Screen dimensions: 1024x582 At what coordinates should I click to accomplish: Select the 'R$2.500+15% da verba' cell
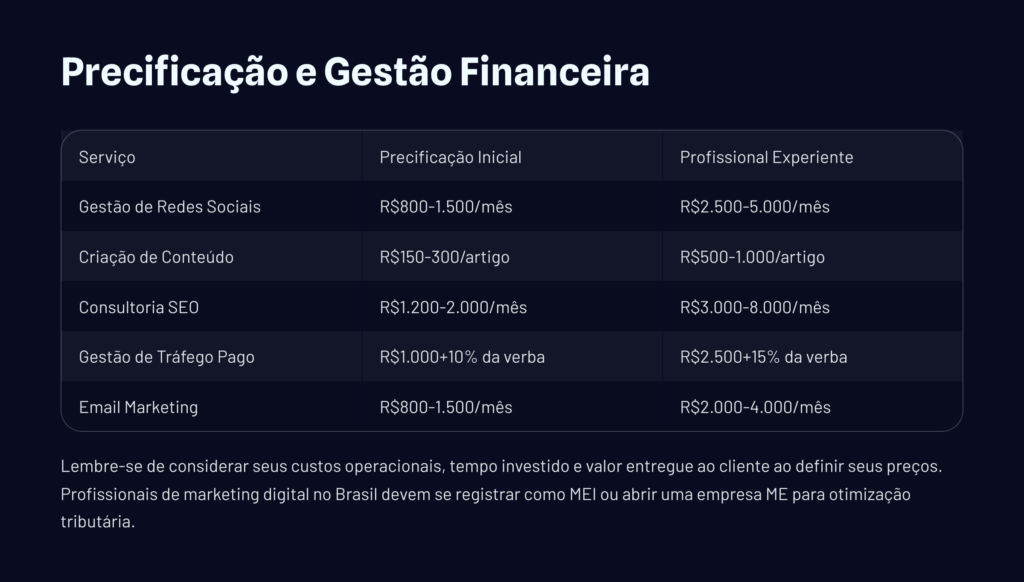coord(763,357)
